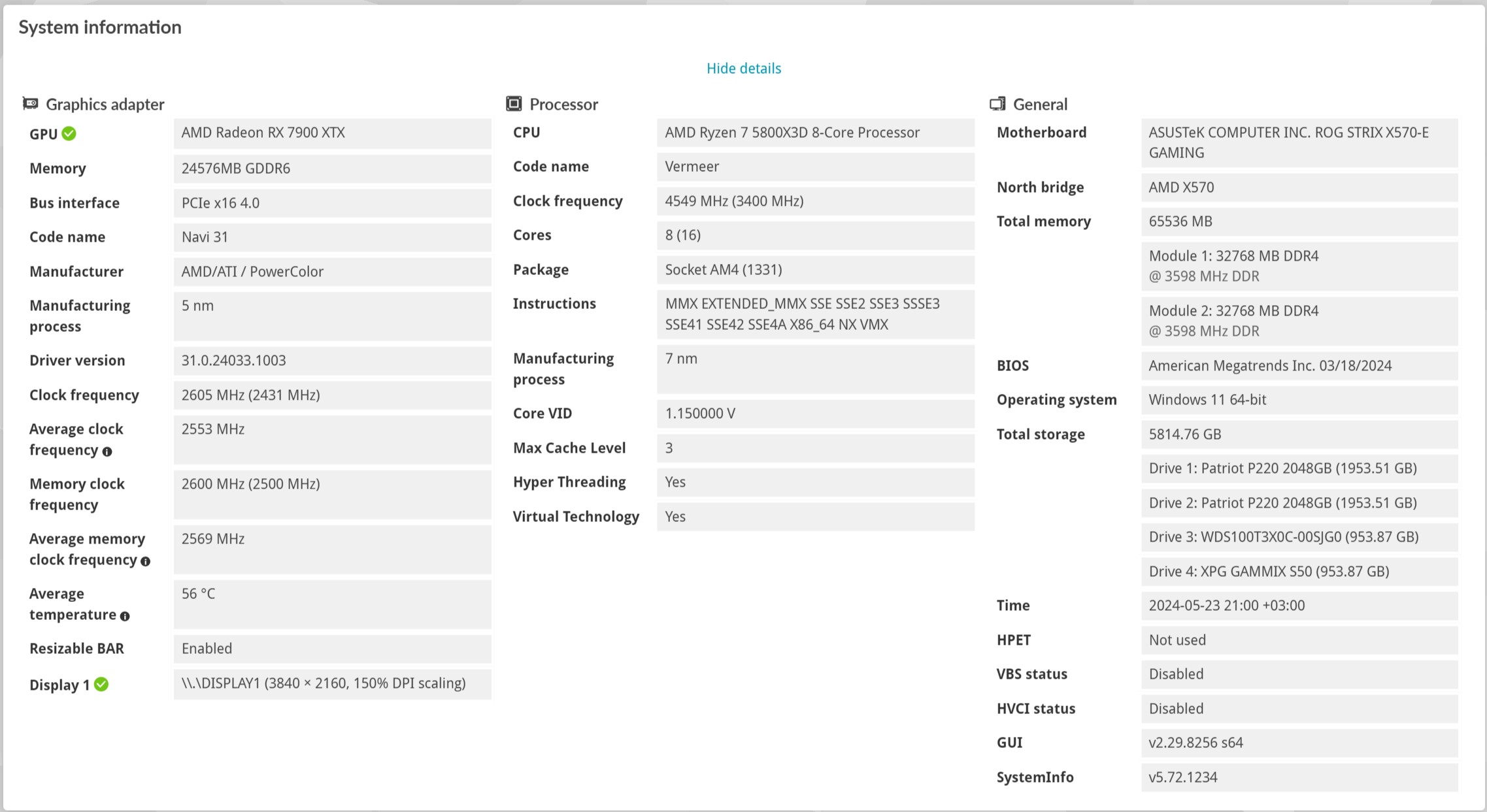
Task: Click the AMD X570 north bridge value
Action: point(1299,187)
